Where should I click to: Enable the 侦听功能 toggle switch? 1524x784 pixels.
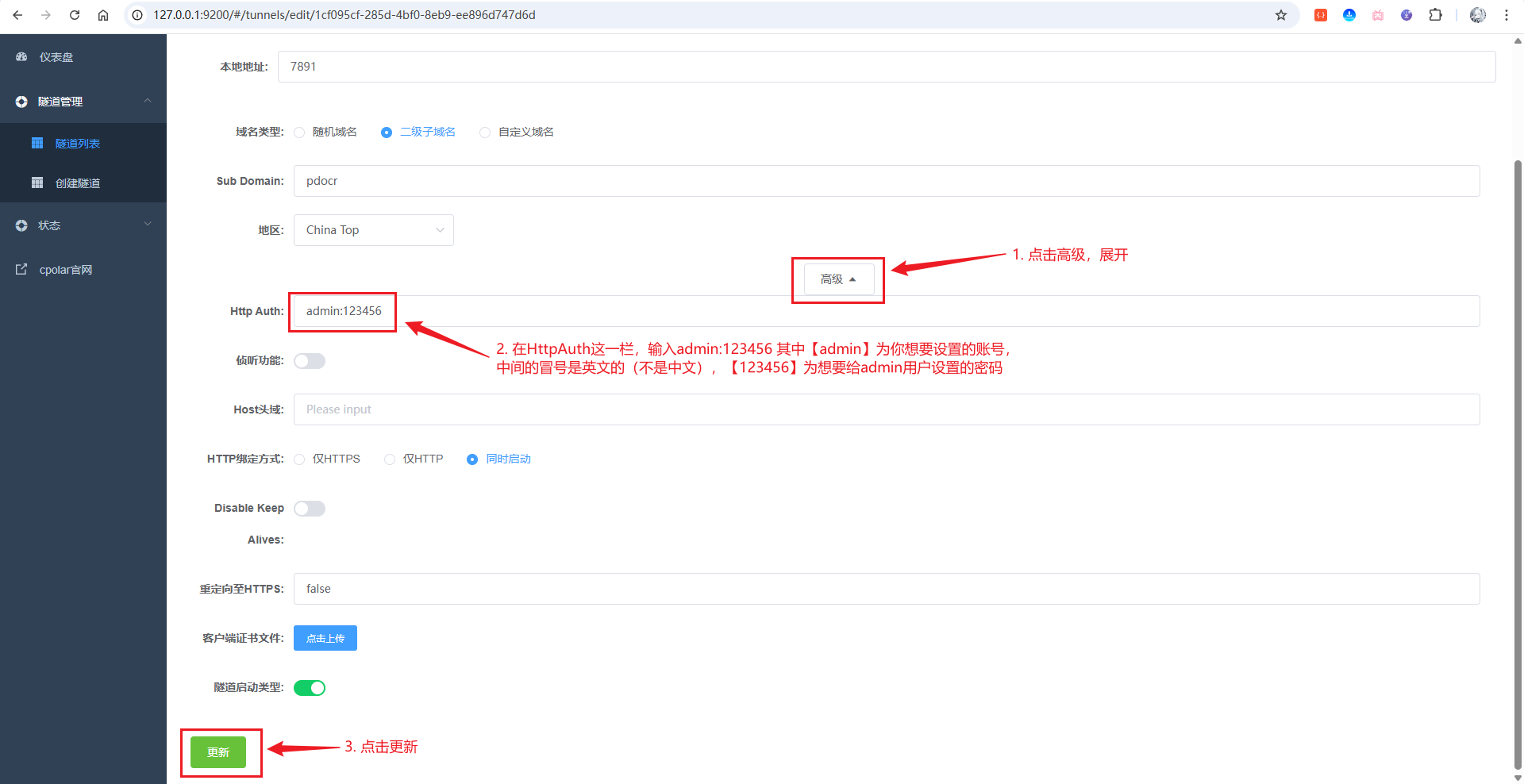tap(310, 361)
